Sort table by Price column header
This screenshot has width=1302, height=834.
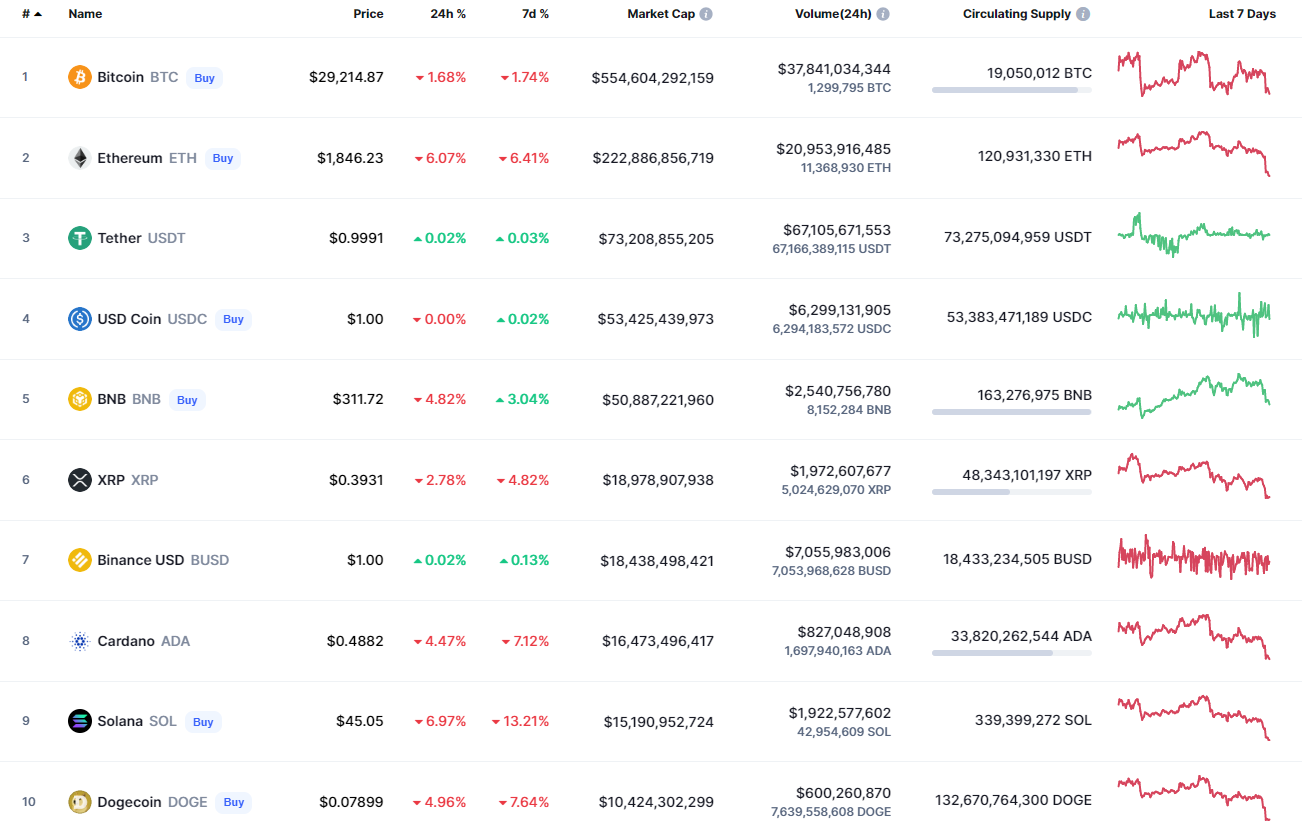click(x=368, y=14)
